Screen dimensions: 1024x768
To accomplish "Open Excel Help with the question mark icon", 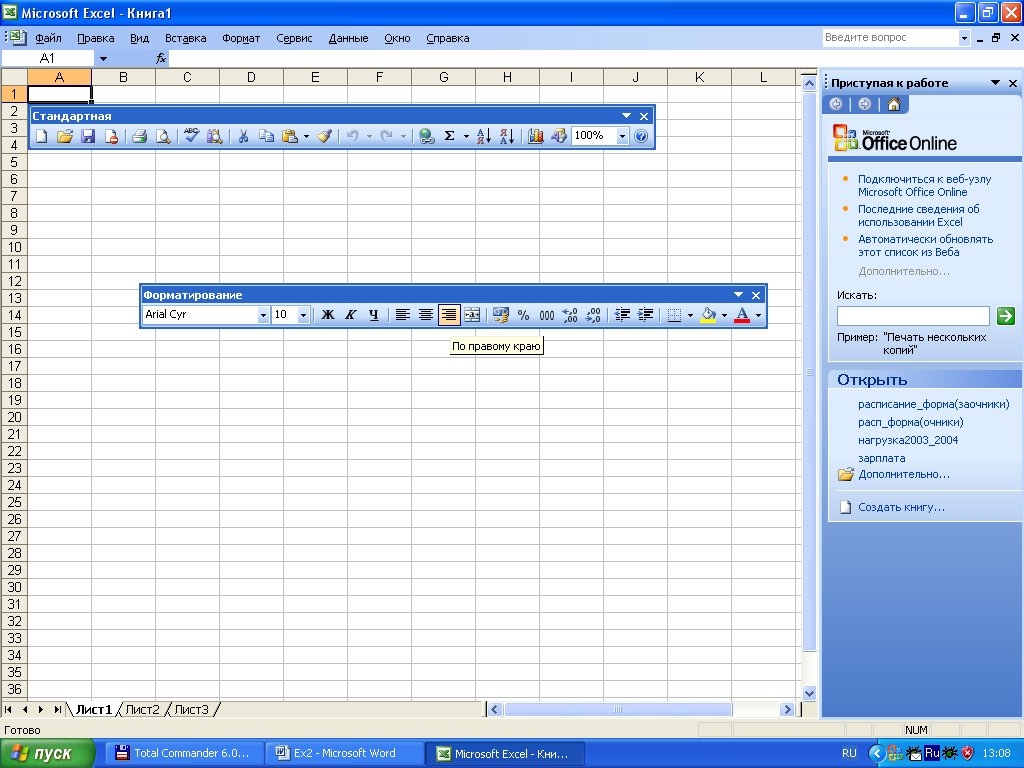I will pyautogui.click(x=641, y=136).
